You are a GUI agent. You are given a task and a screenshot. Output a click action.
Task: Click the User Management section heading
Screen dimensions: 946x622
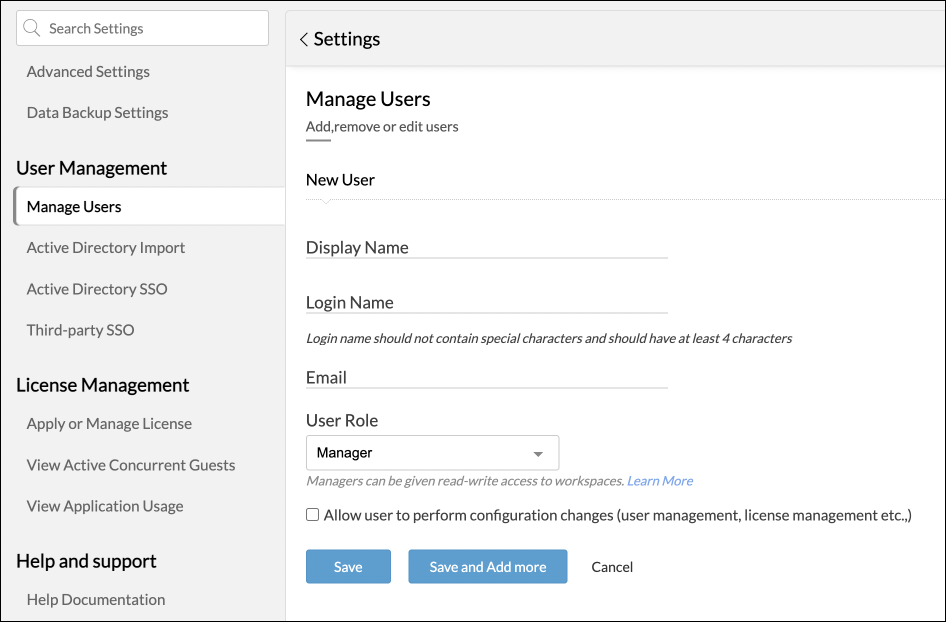pyautogui.click(x=92, y=168)
